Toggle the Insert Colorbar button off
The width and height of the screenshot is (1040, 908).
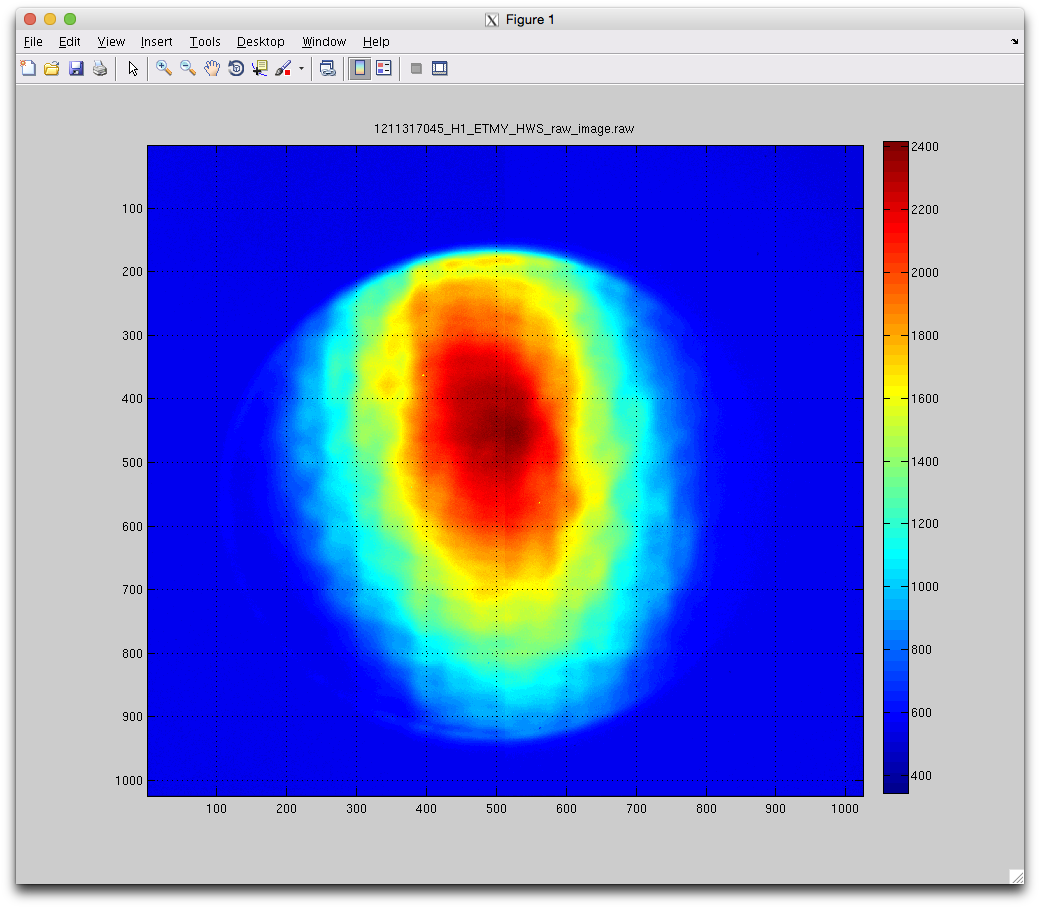[x=360, y=69]
